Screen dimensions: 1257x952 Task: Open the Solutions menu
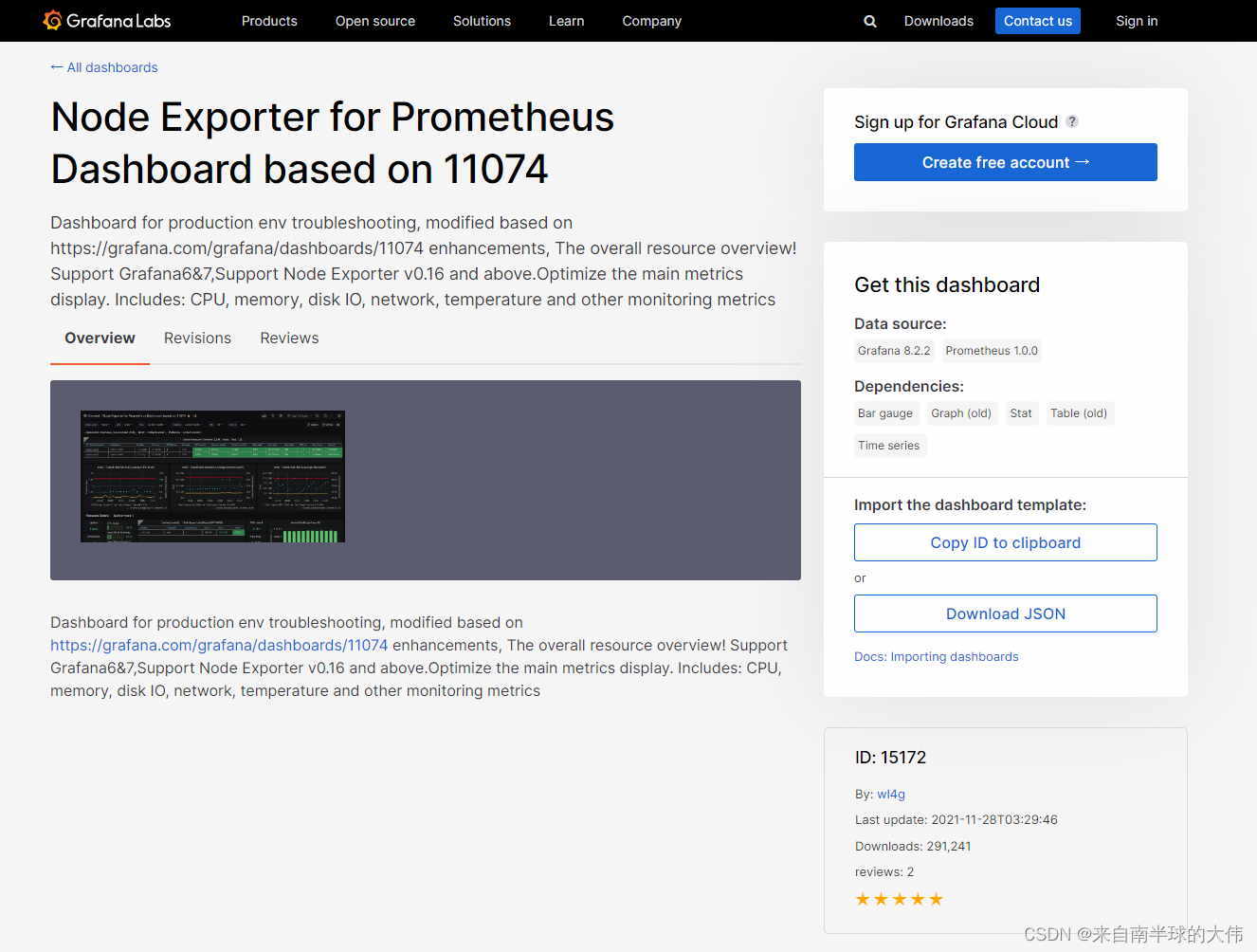pyautogui.click(x=482, y=21)
